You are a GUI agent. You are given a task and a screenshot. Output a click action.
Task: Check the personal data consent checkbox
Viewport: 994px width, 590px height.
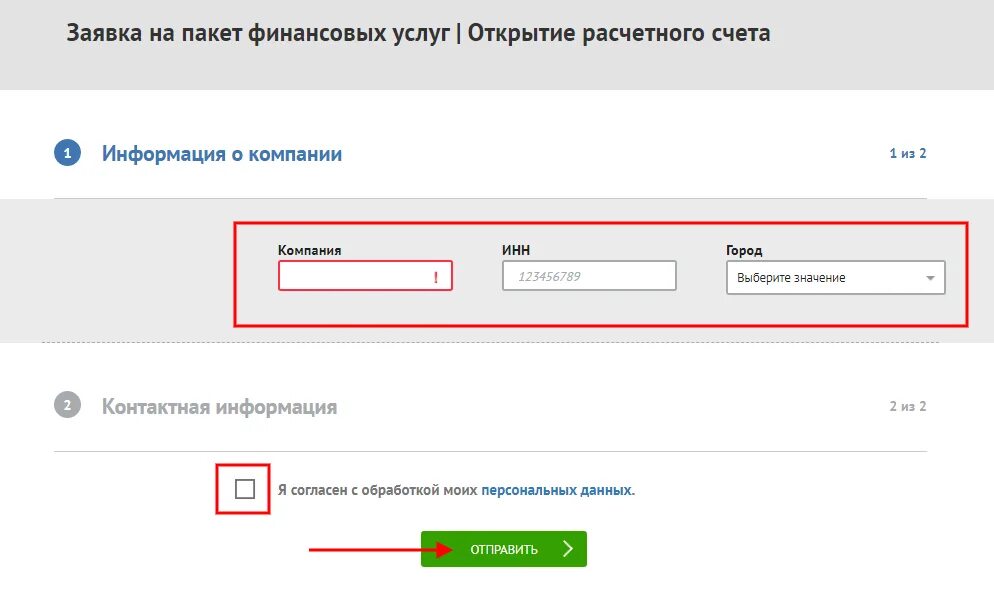245,489
